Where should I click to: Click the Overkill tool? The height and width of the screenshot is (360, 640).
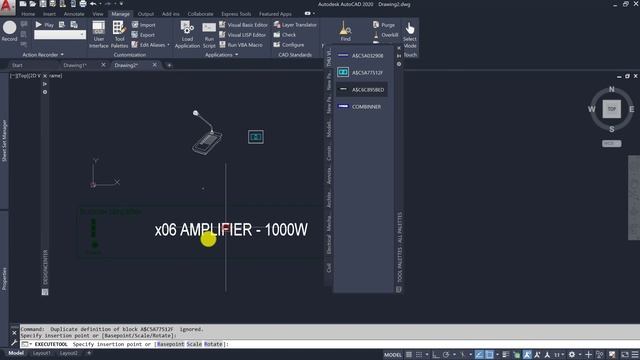(386, 35)
